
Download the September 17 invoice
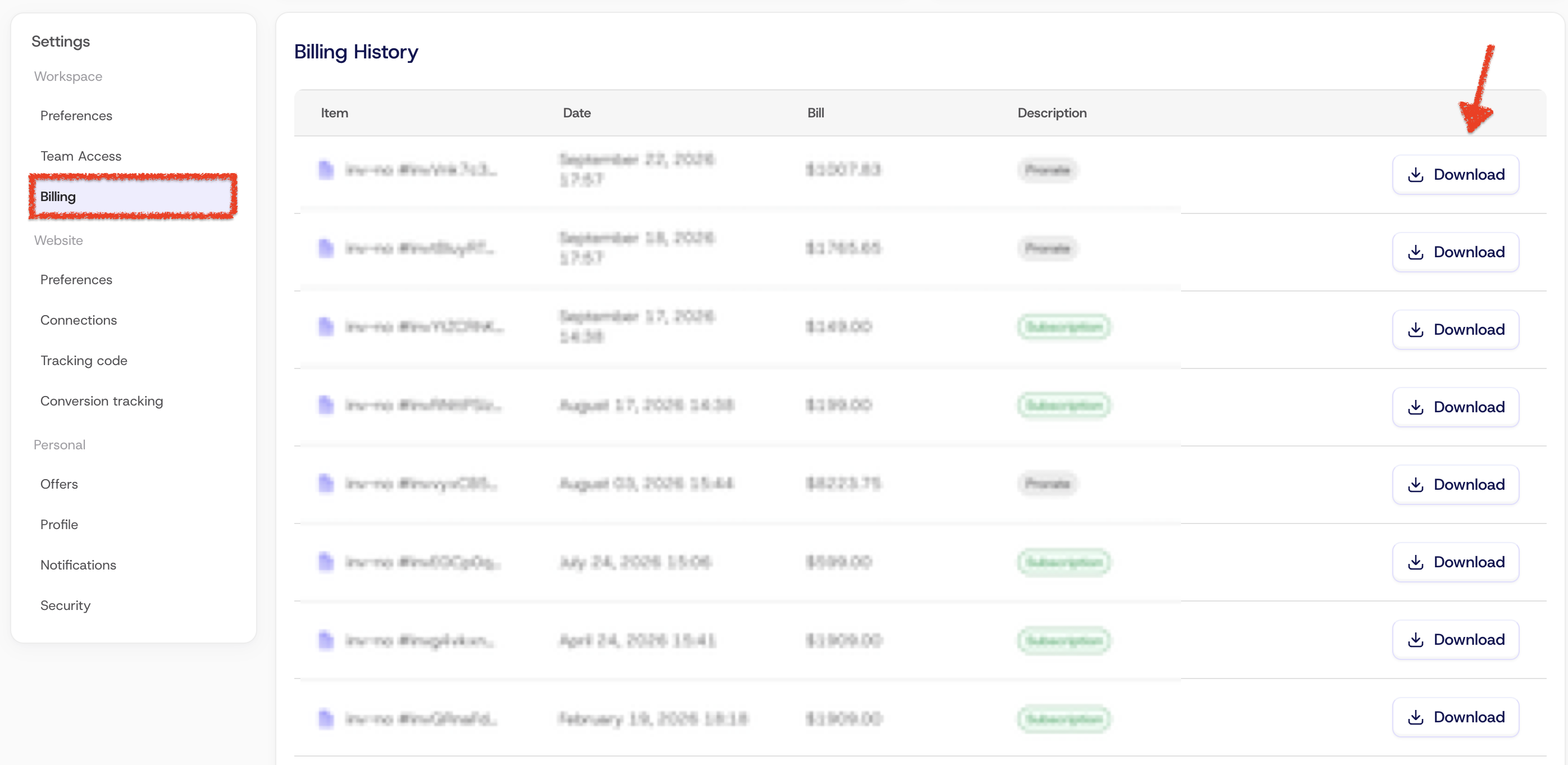click(x=1455, y=329)
